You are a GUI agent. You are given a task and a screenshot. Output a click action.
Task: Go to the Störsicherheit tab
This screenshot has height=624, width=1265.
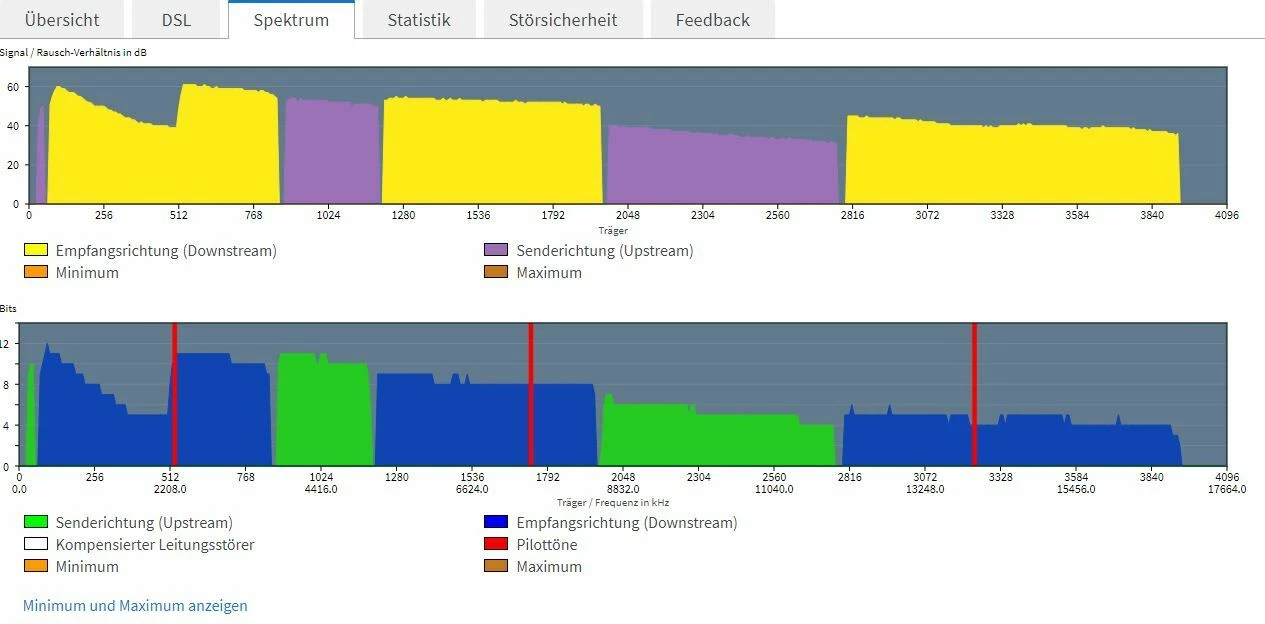563,20
